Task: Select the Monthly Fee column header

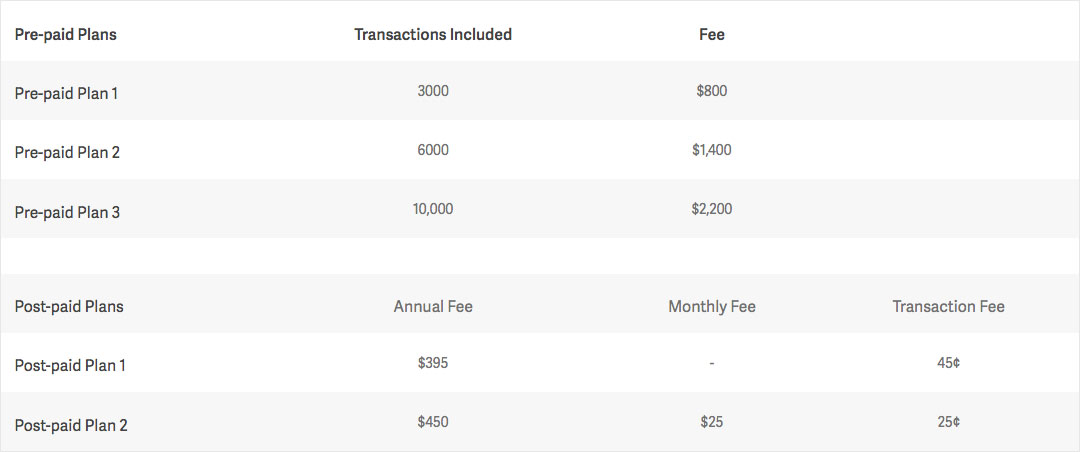Action: 711,306
